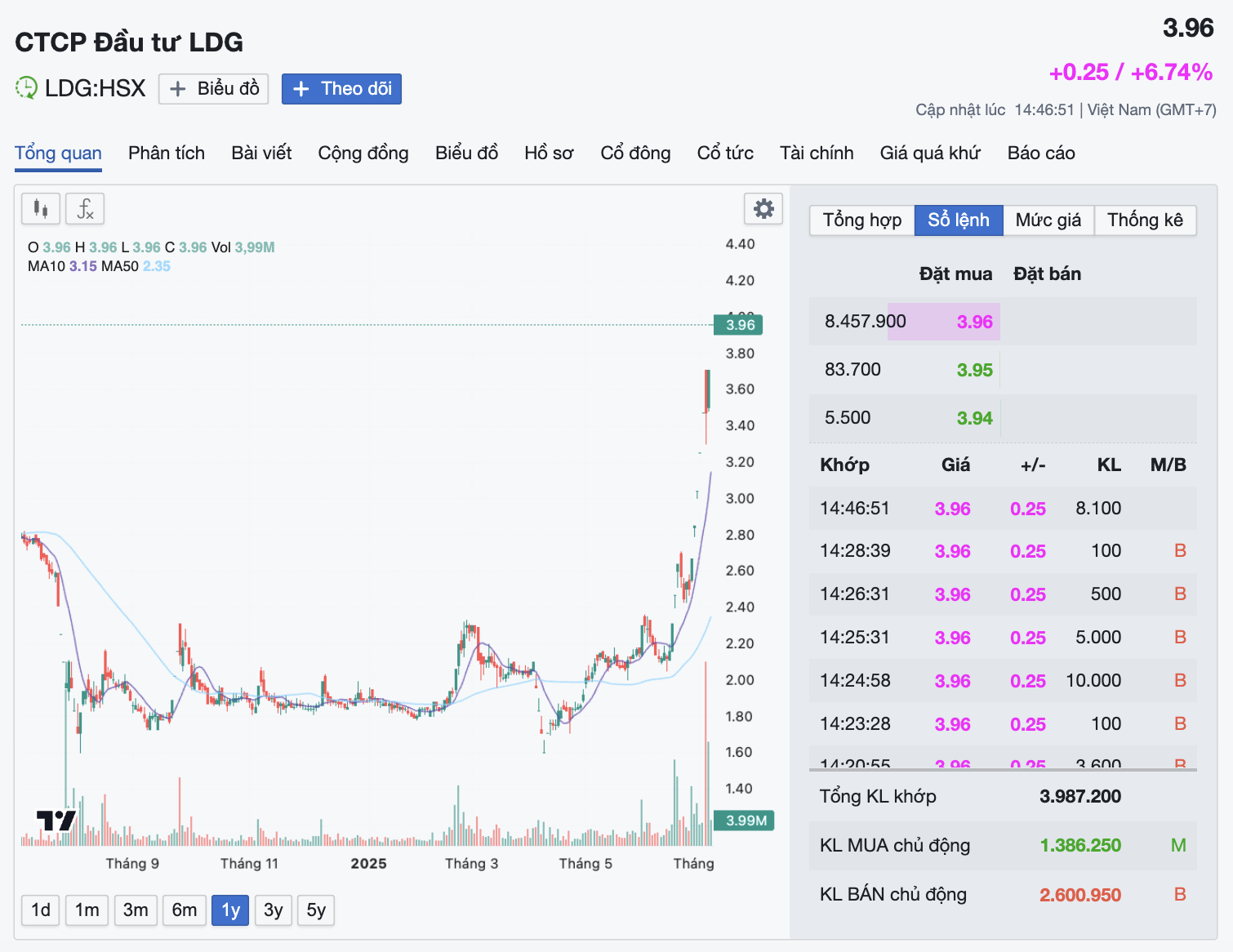Click the Tổng KL khớp value 3.987.200
The height and width of the screenshot is (952, 1233).
(x=1079, y=797)
